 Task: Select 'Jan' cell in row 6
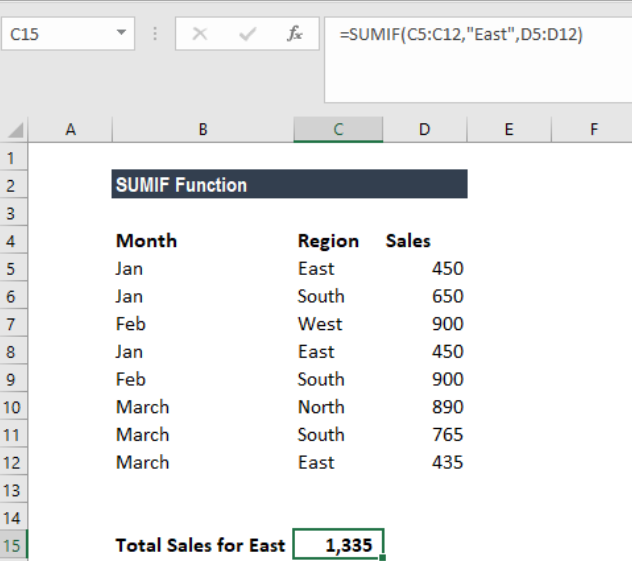203,296
